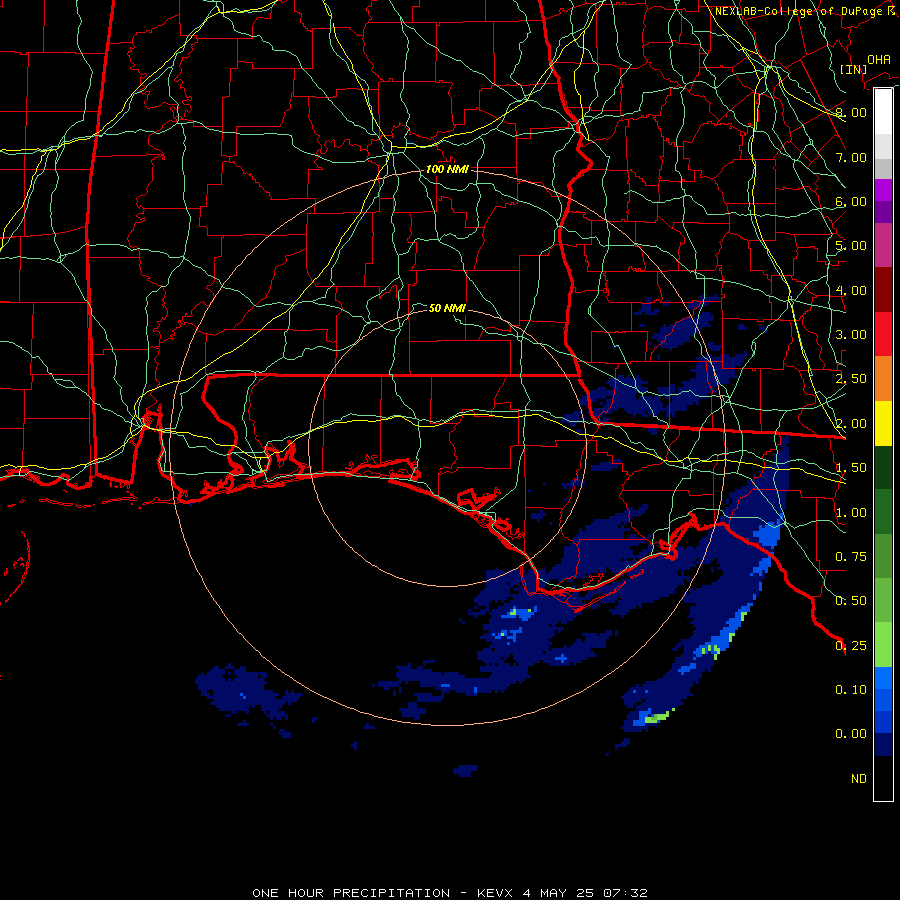Select the darkest green legend swatch
Image resolution: width=900 pixels, height=900 pixels.
[x=883, y=468]
